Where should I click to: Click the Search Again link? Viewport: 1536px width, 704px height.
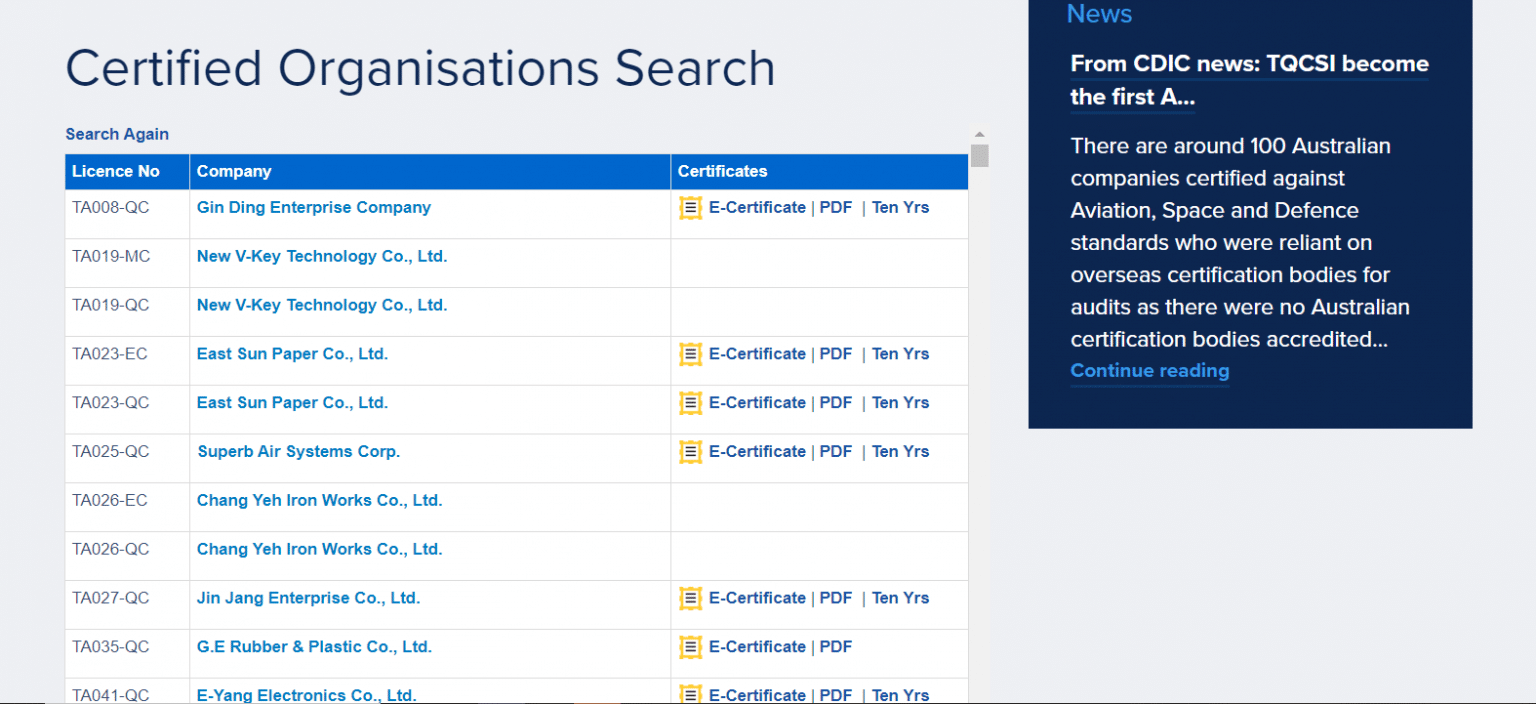[117, 134]
